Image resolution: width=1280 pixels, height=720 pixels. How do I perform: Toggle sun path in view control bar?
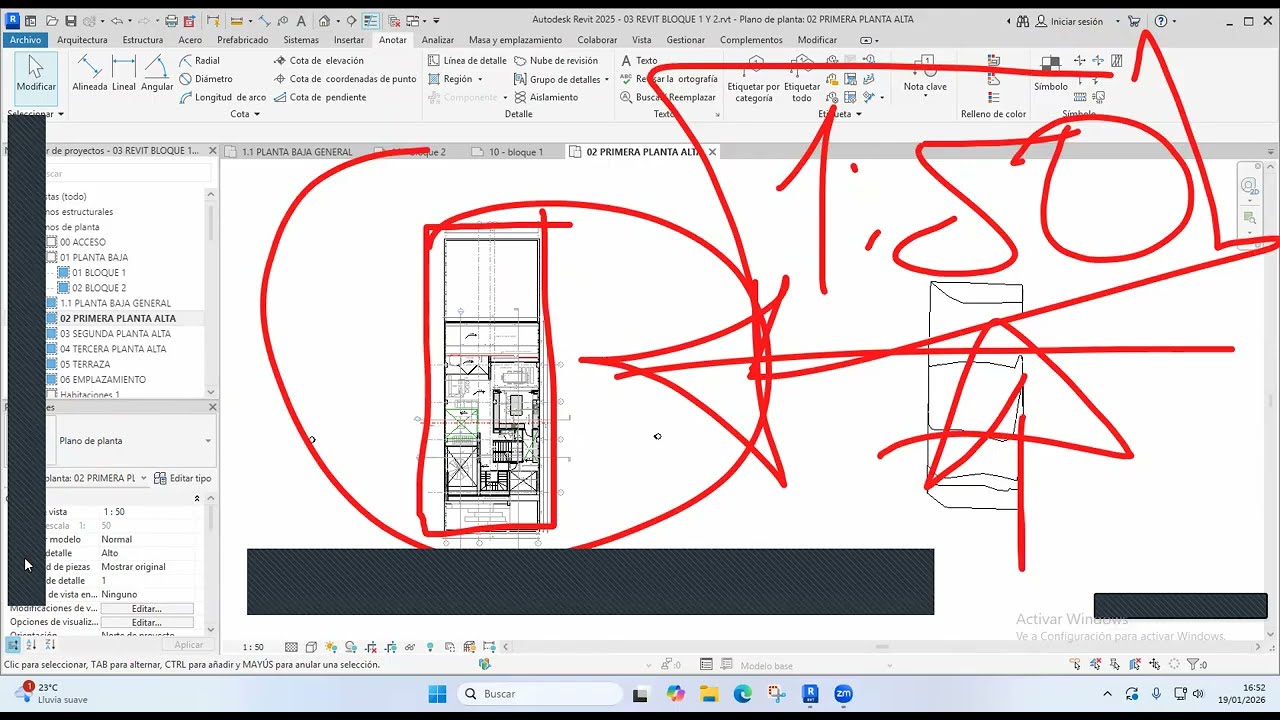coord(331,647)
